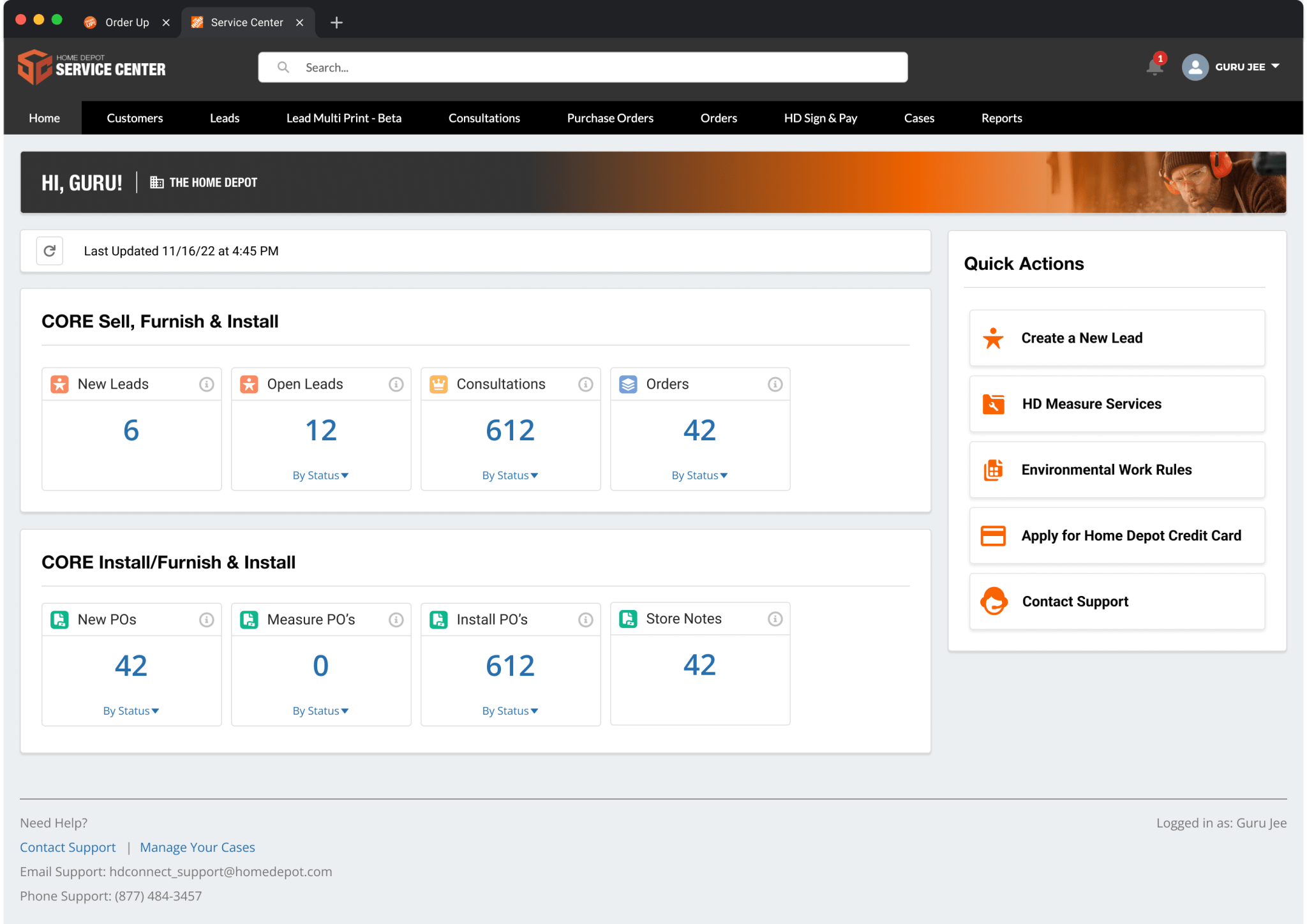Open HD Sign & Pay

coord(821,118)
